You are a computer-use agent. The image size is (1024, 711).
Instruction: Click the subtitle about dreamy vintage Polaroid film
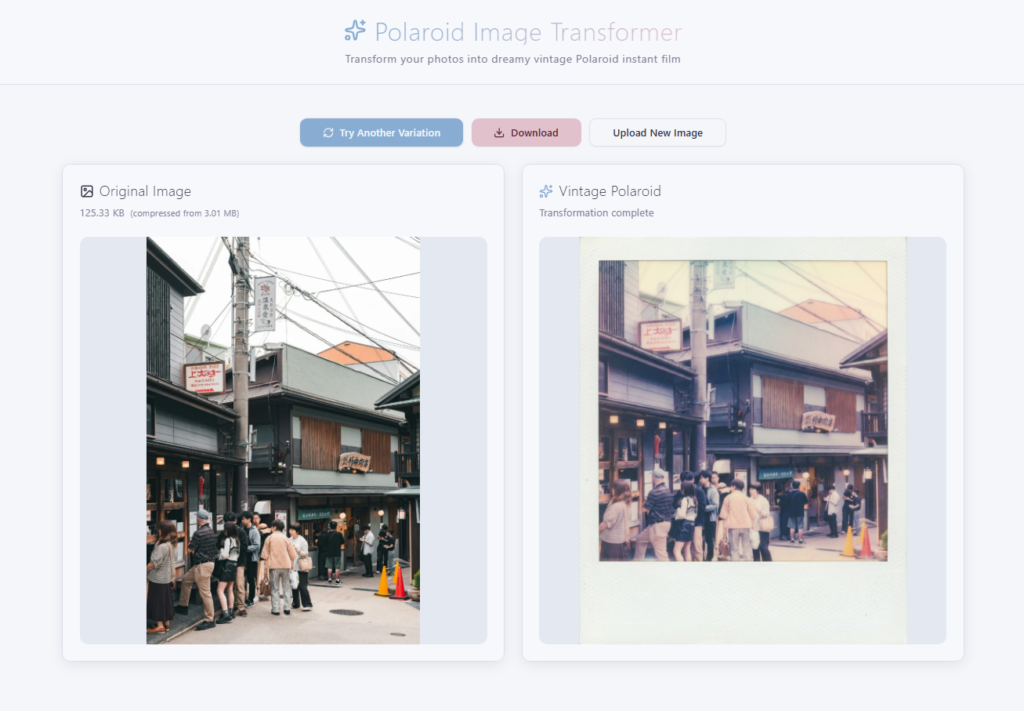click(x=512, y=59)
